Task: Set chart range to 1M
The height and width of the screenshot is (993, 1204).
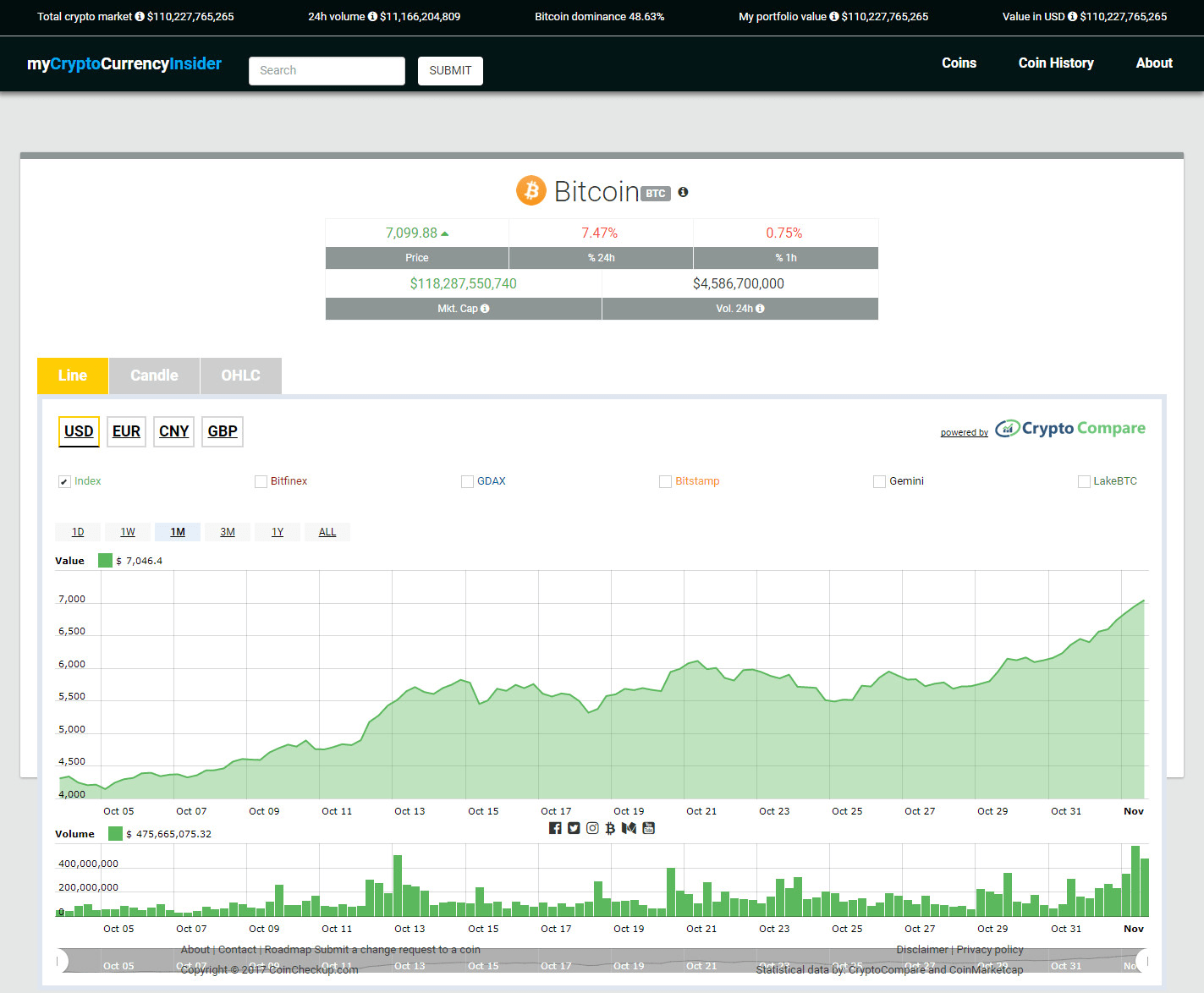Action: [x=178, y=532]
